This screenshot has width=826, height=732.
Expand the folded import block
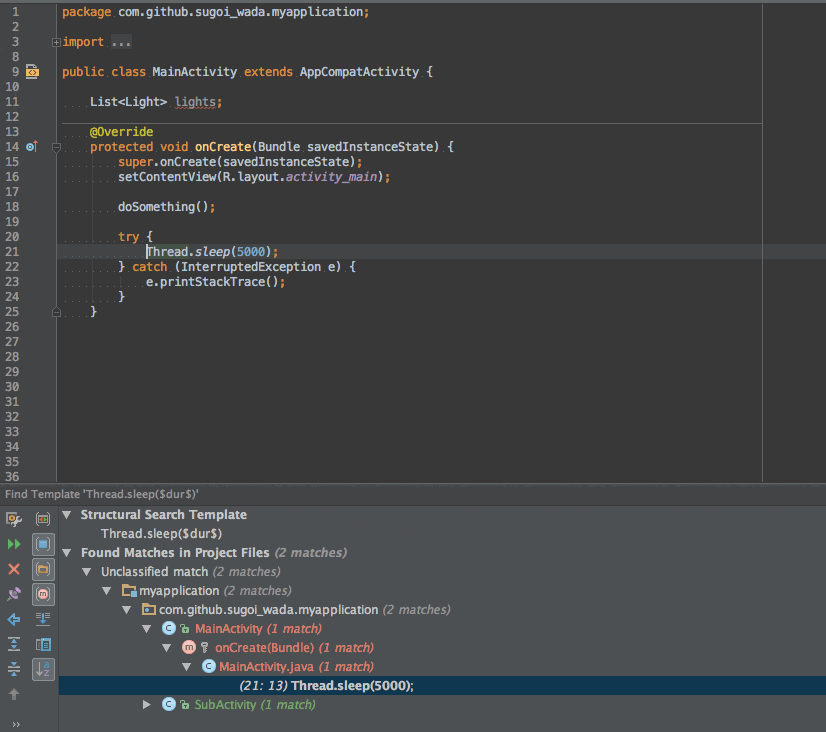(x=56, y=42)
